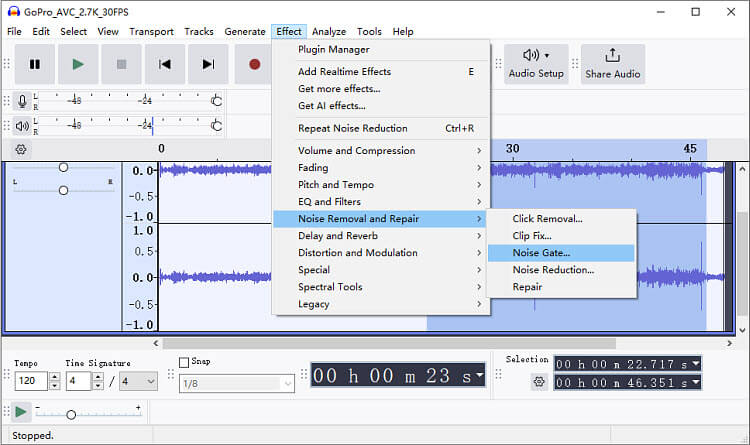Adjust the playback speed slider at bottom
Screen dimensions: 750x445
71,413
